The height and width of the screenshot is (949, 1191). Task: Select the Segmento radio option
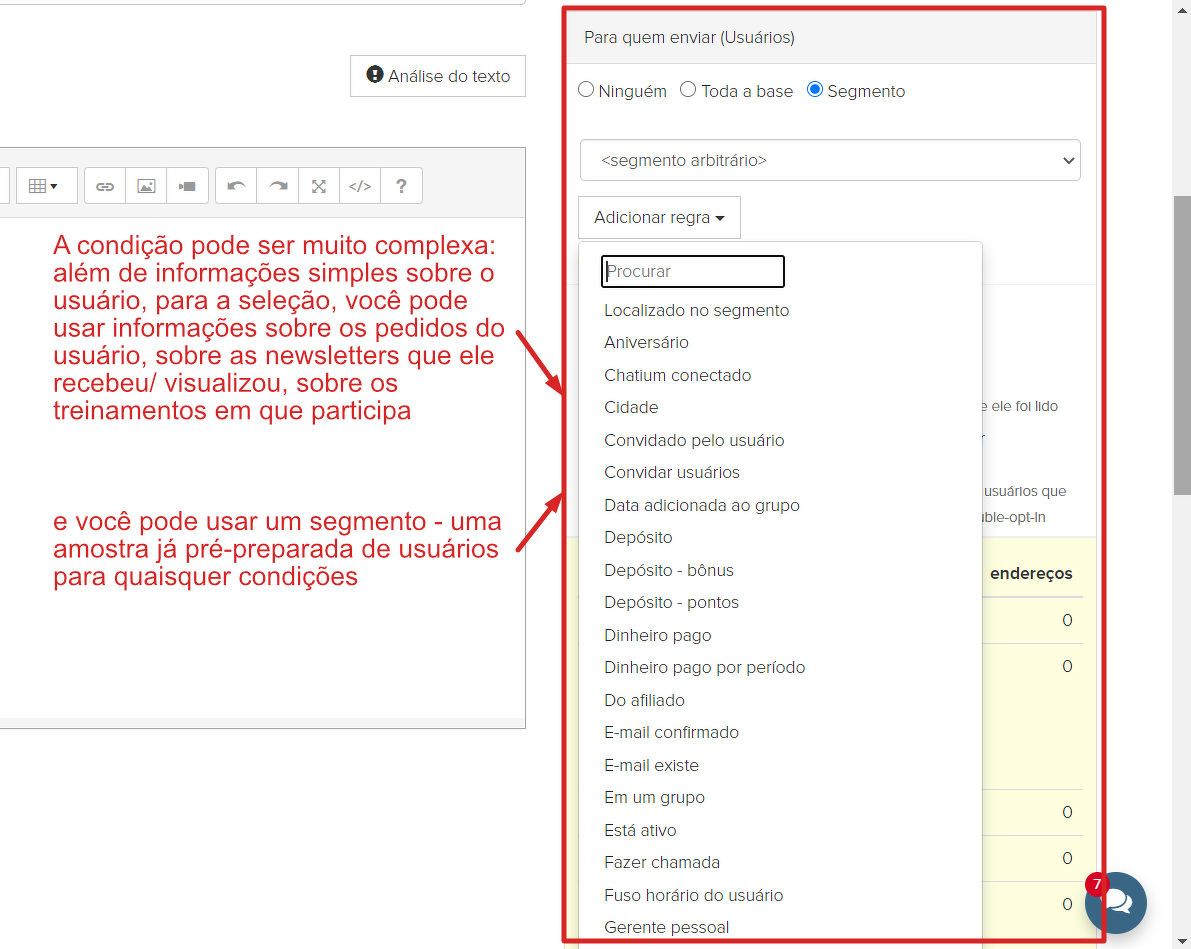815,90
